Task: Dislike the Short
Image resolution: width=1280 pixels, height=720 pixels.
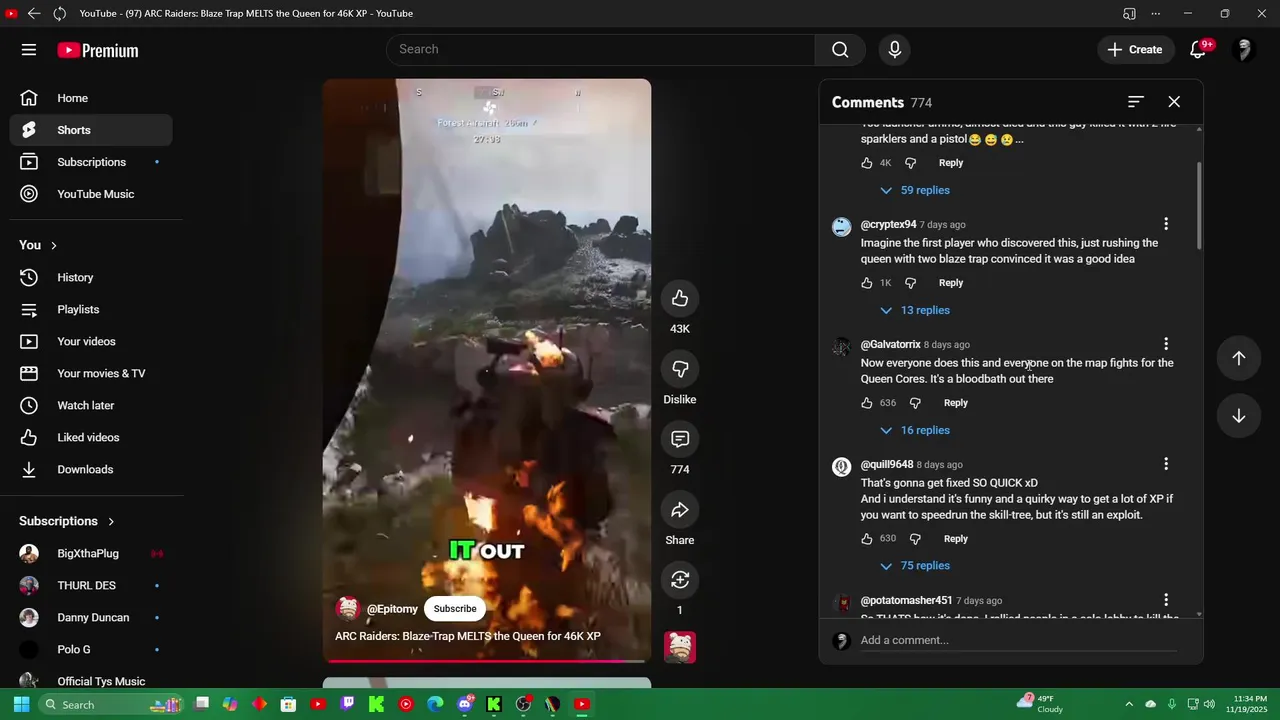Action: click(x=680, y=369)
